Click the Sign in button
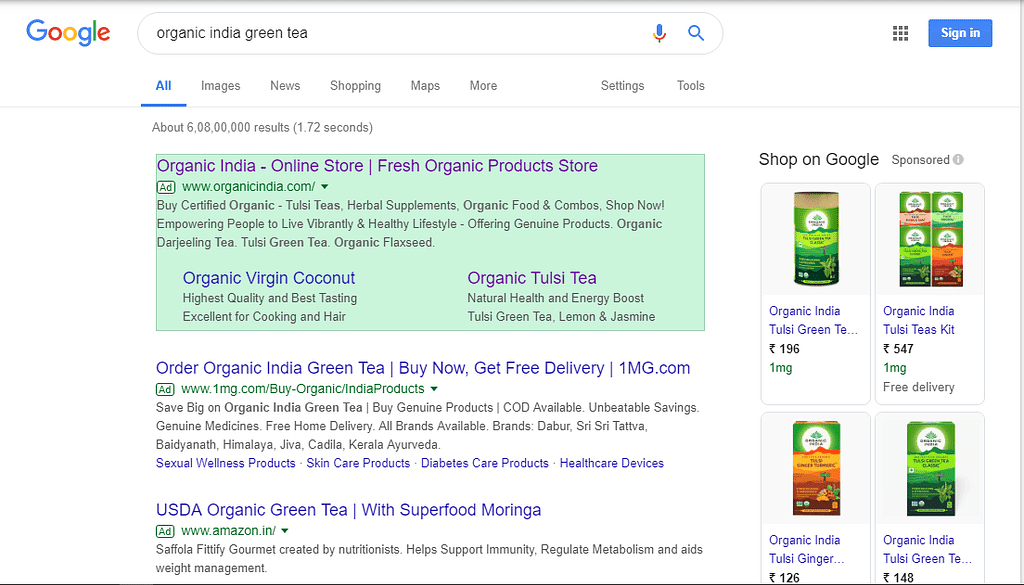Viewport: 1024px width, 585px height. click(960, 33)
